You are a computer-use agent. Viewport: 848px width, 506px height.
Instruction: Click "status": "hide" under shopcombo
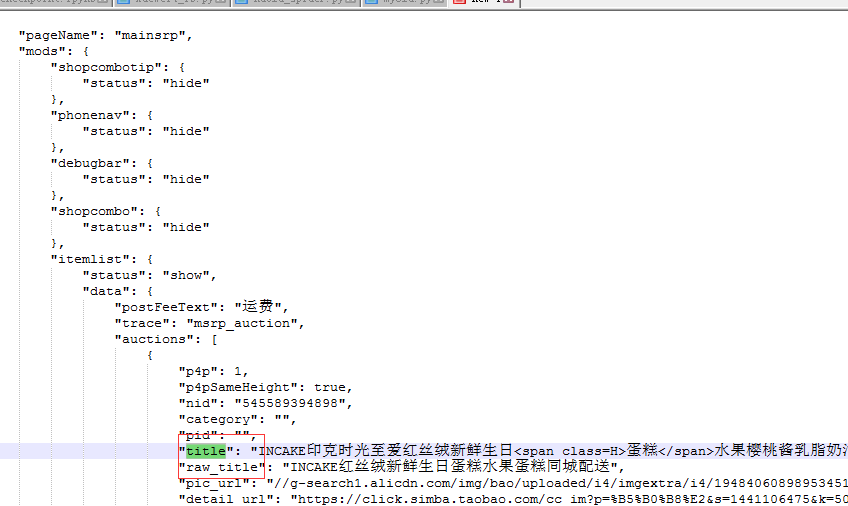pyautogui.click(x=145, y=228)
